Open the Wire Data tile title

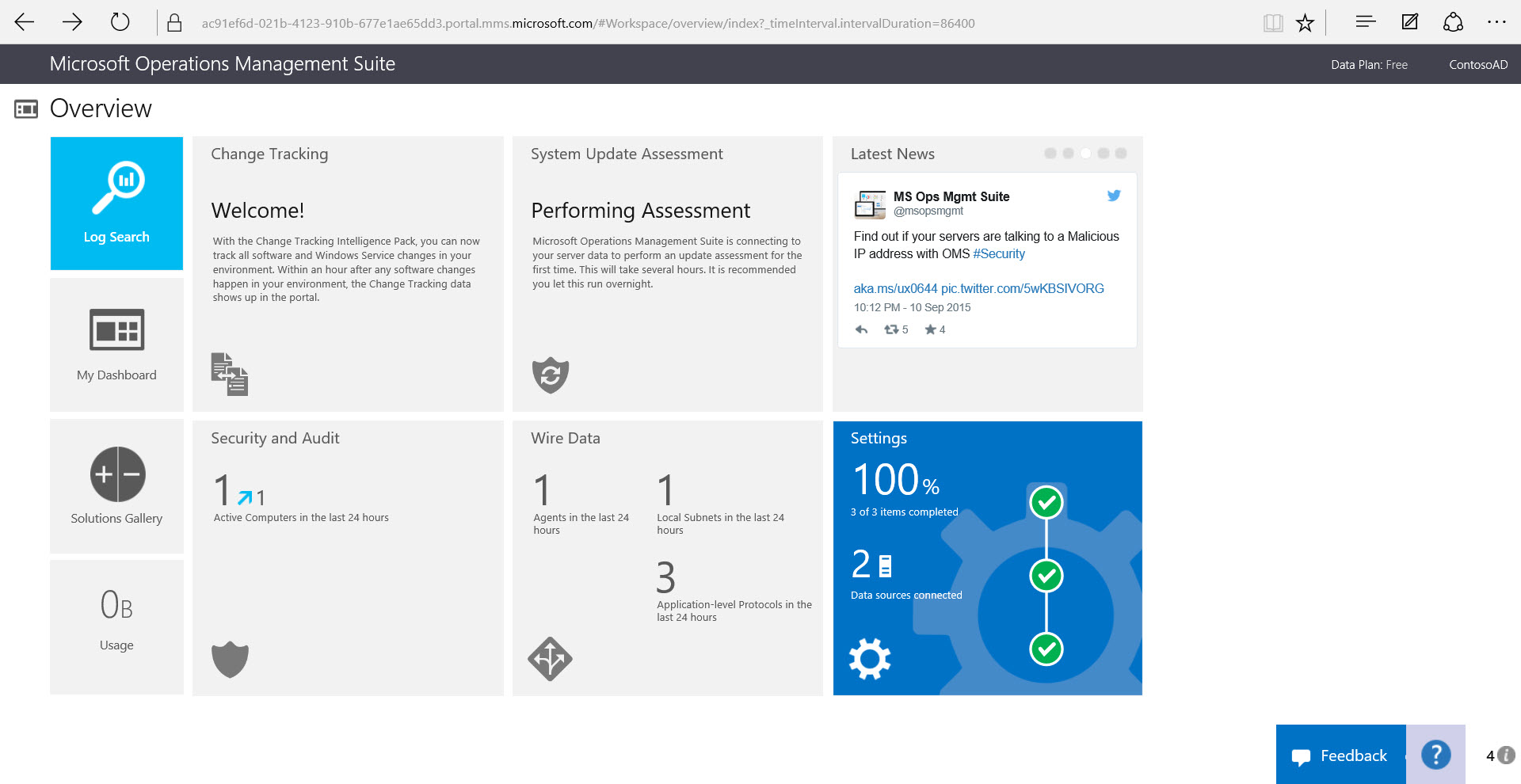pos(566,438)
